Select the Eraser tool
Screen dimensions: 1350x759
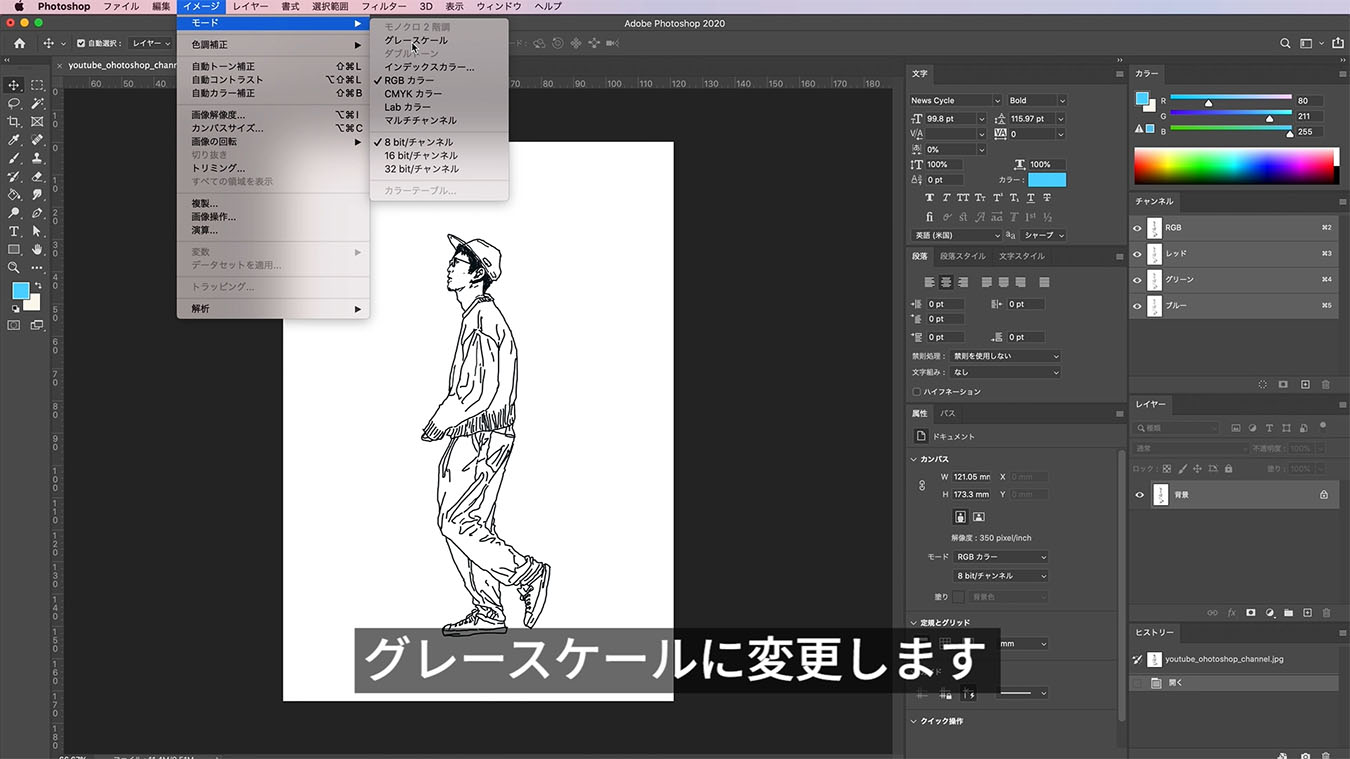pyautogui.click(x=37, y=176)
